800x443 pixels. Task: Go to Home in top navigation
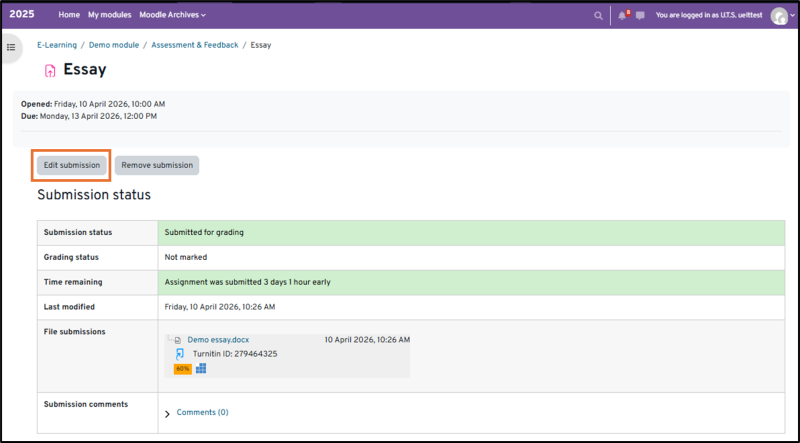point(69,15)
